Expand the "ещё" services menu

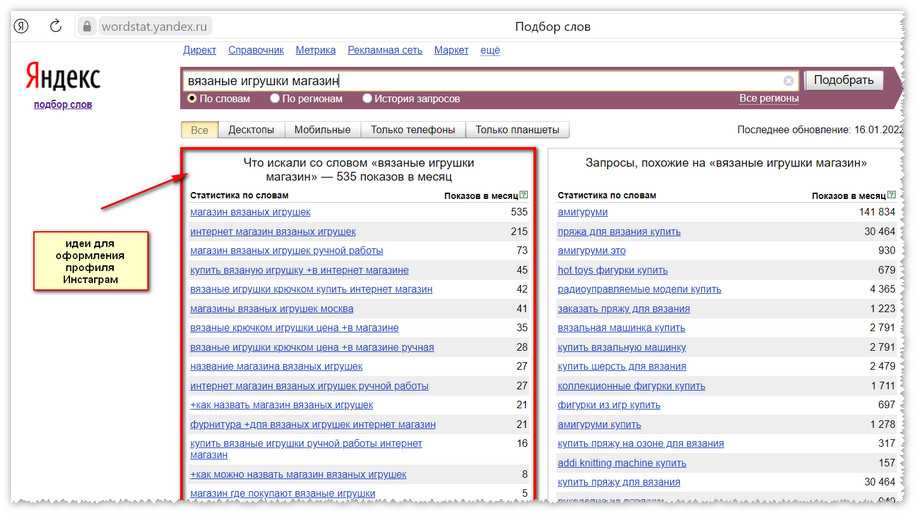pyautogui.click(x=490, y=50)
